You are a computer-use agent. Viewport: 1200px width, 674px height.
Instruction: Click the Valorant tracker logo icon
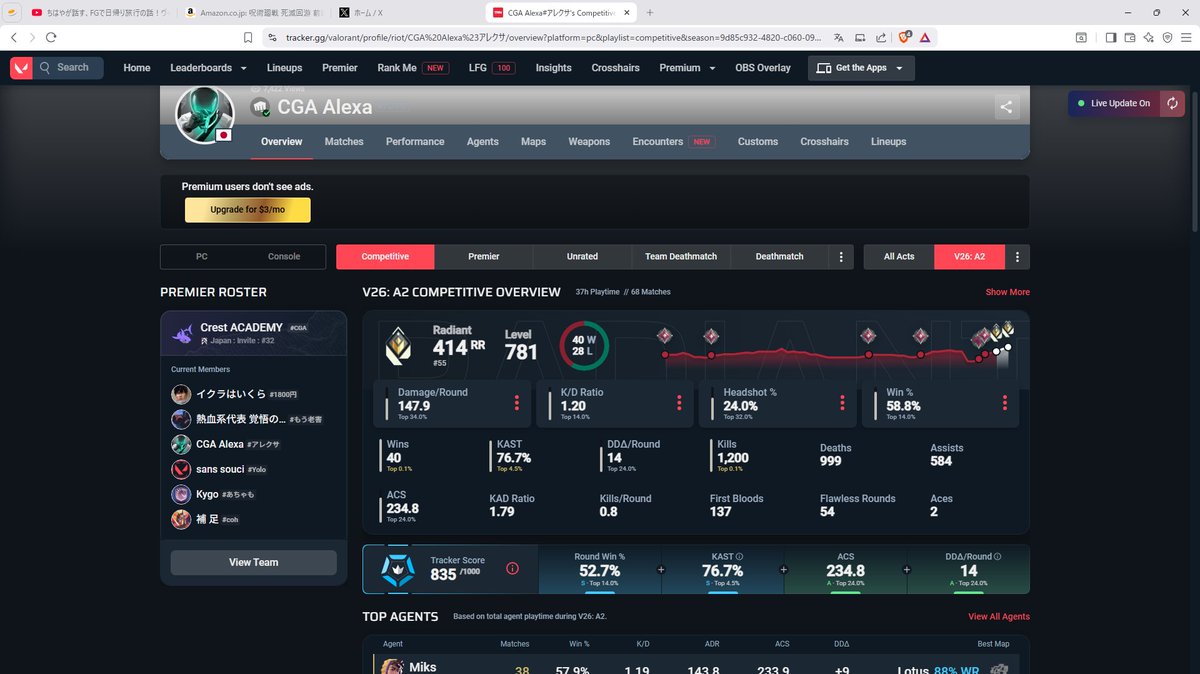[21, 68]
